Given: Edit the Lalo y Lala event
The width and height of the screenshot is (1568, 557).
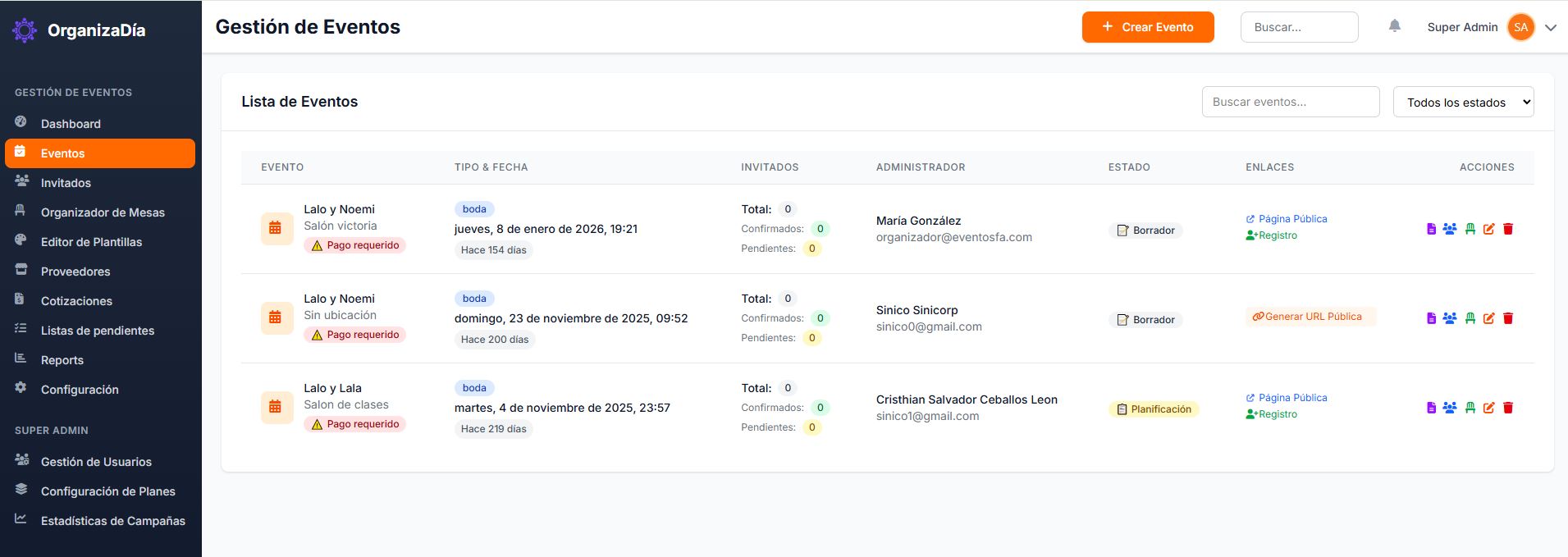Looking at the screenshot, I should pyautogui.click(x=1488, y=408).
